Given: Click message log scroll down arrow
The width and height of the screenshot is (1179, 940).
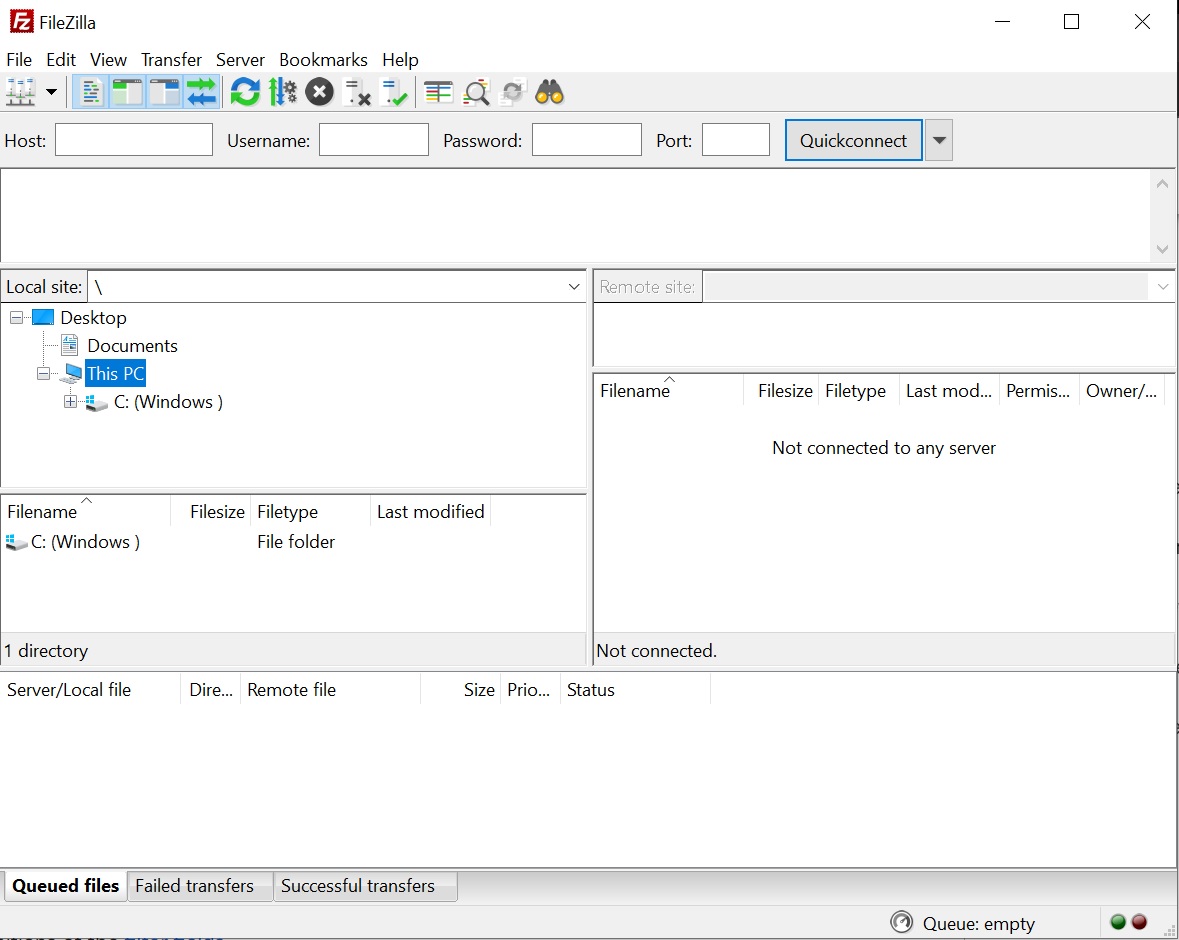Looking at the screenshot, I should pos(1162,249).
